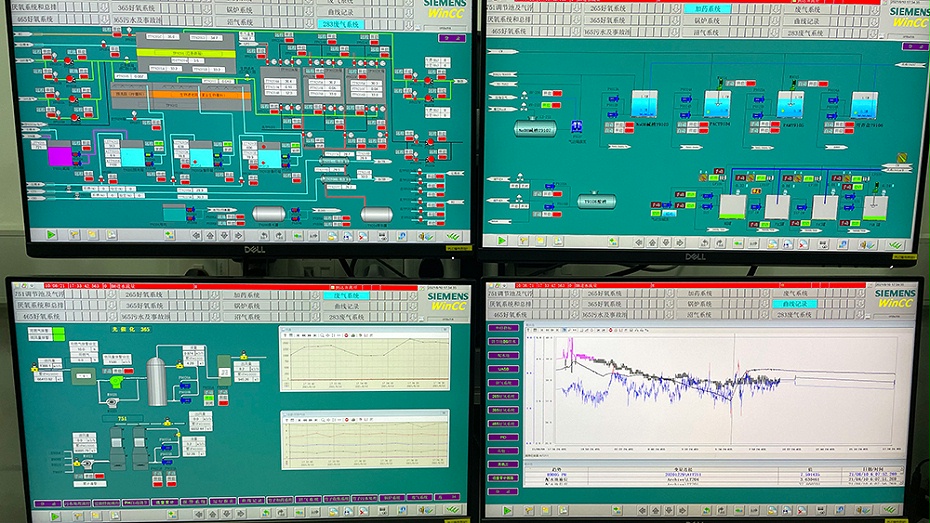This screenshot has height=523, width=930.
Task: Open highlighted 283废气系统 tab on top-left monitor
Action: (340, 24)
